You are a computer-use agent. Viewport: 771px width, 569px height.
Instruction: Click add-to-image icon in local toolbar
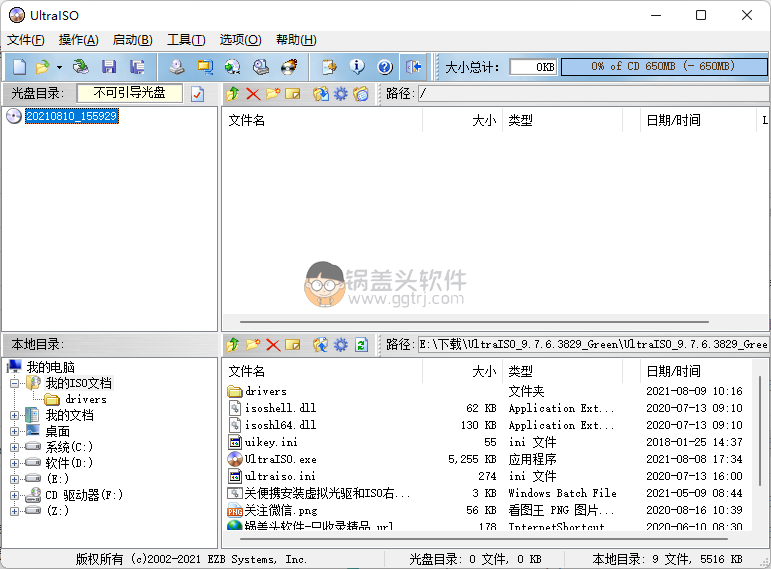point(321,345)
